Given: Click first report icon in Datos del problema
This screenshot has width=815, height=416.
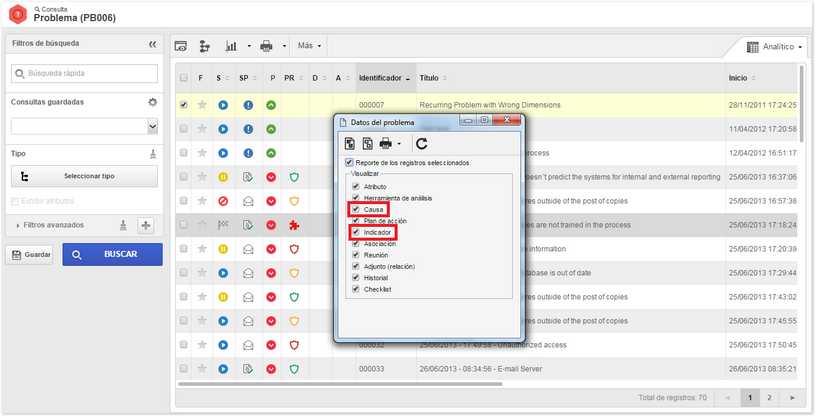Looking at the screenshot, I should tap(351, 144).
